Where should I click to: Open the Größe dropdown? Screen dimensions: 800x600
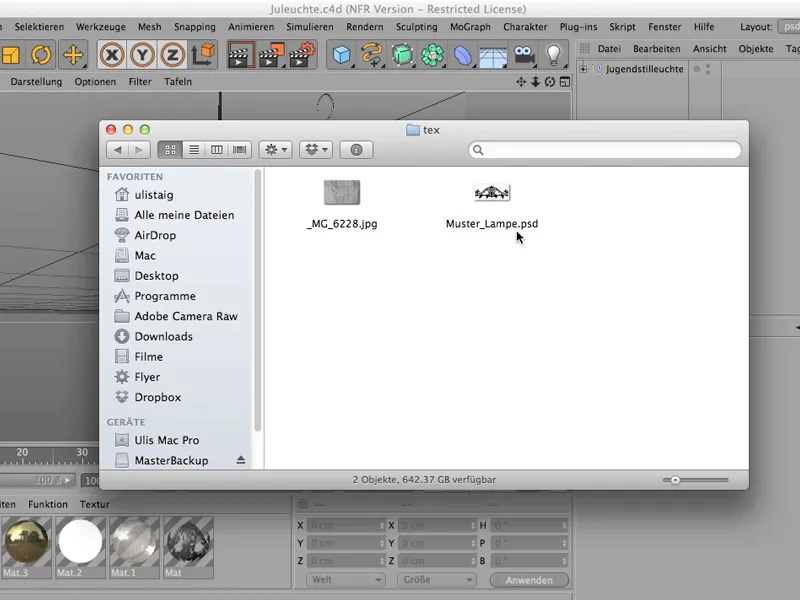click(x=436, y=580)
